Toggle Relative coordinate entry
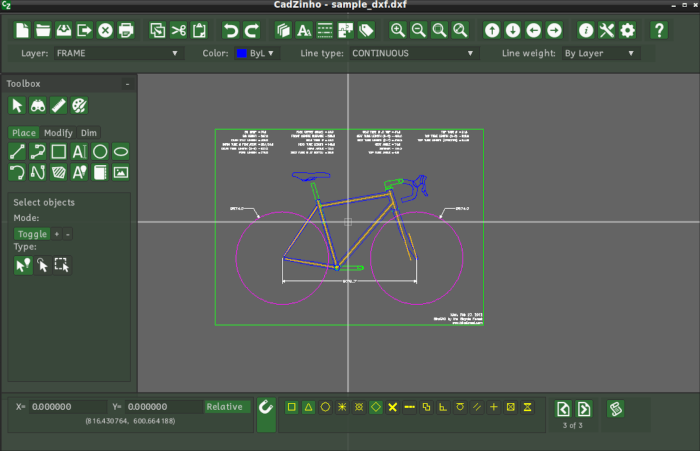700x451 pixels. point(227,407)
